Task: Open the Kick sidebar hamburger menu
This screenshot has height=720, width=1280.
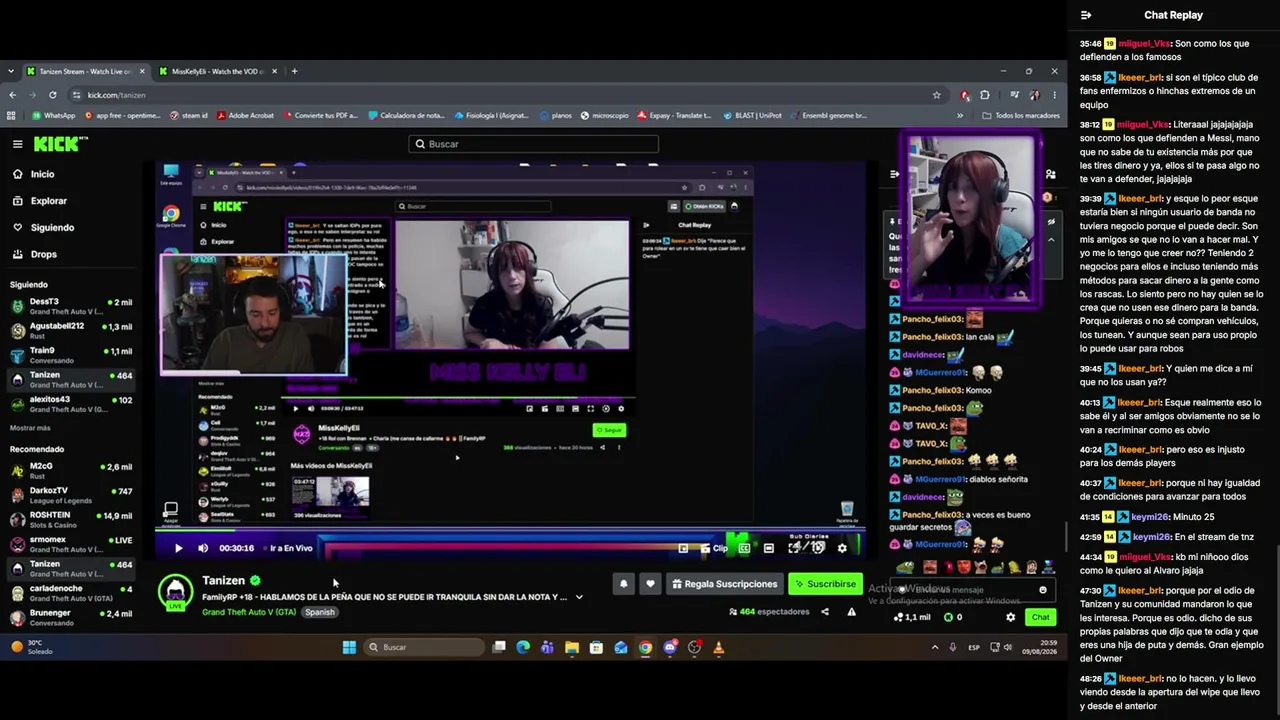Action: click(17, 144)
